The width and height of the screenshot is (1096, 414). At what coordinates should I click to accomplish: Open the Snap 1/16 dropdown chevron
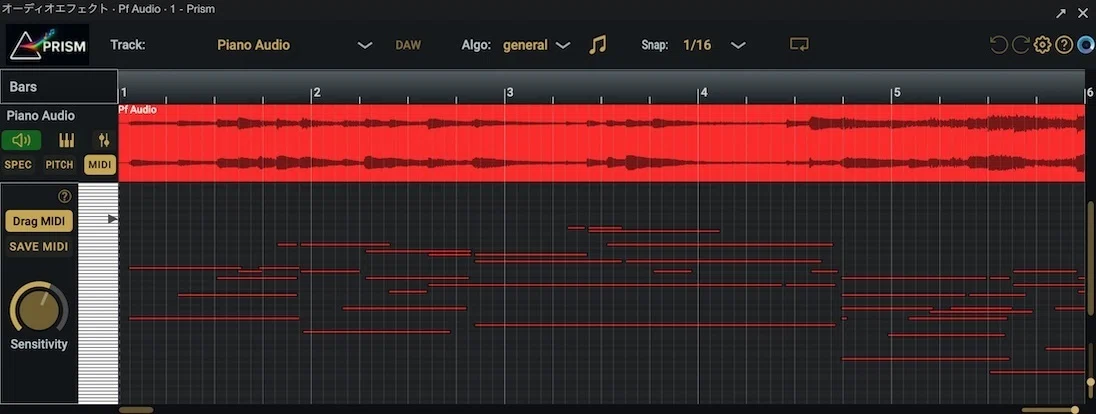pyautogui.click(x=738, y=45)
